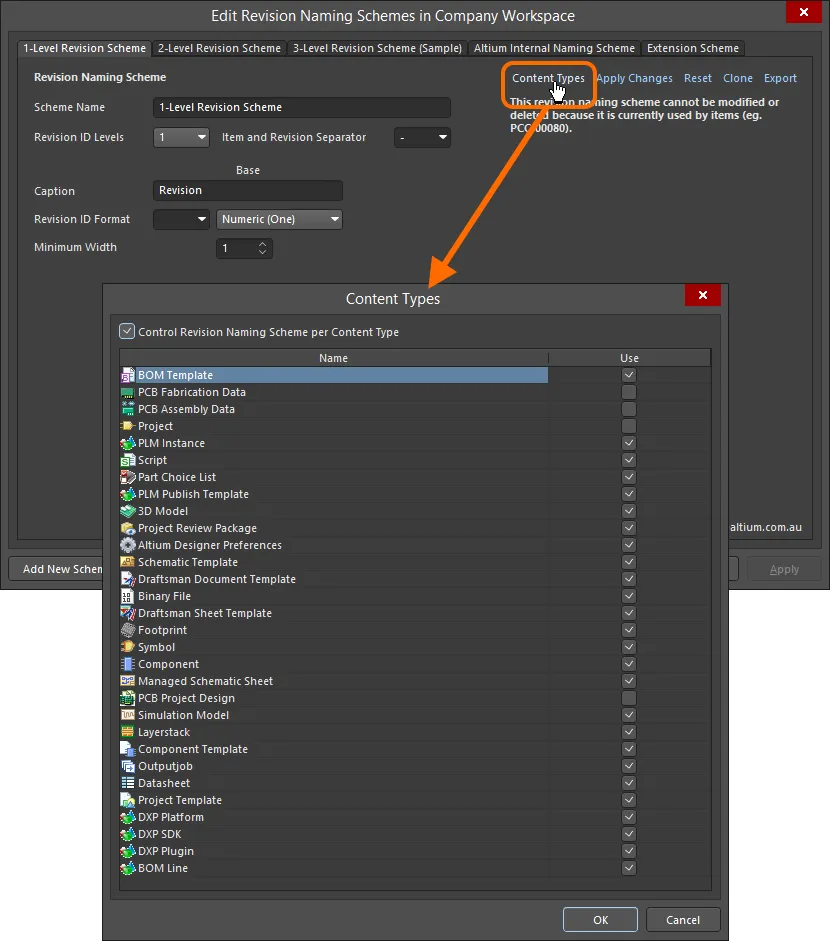Switch to the 2-Level Revision Scheme tab
This screenshot has height=941, width=830.
pos(219,48)
